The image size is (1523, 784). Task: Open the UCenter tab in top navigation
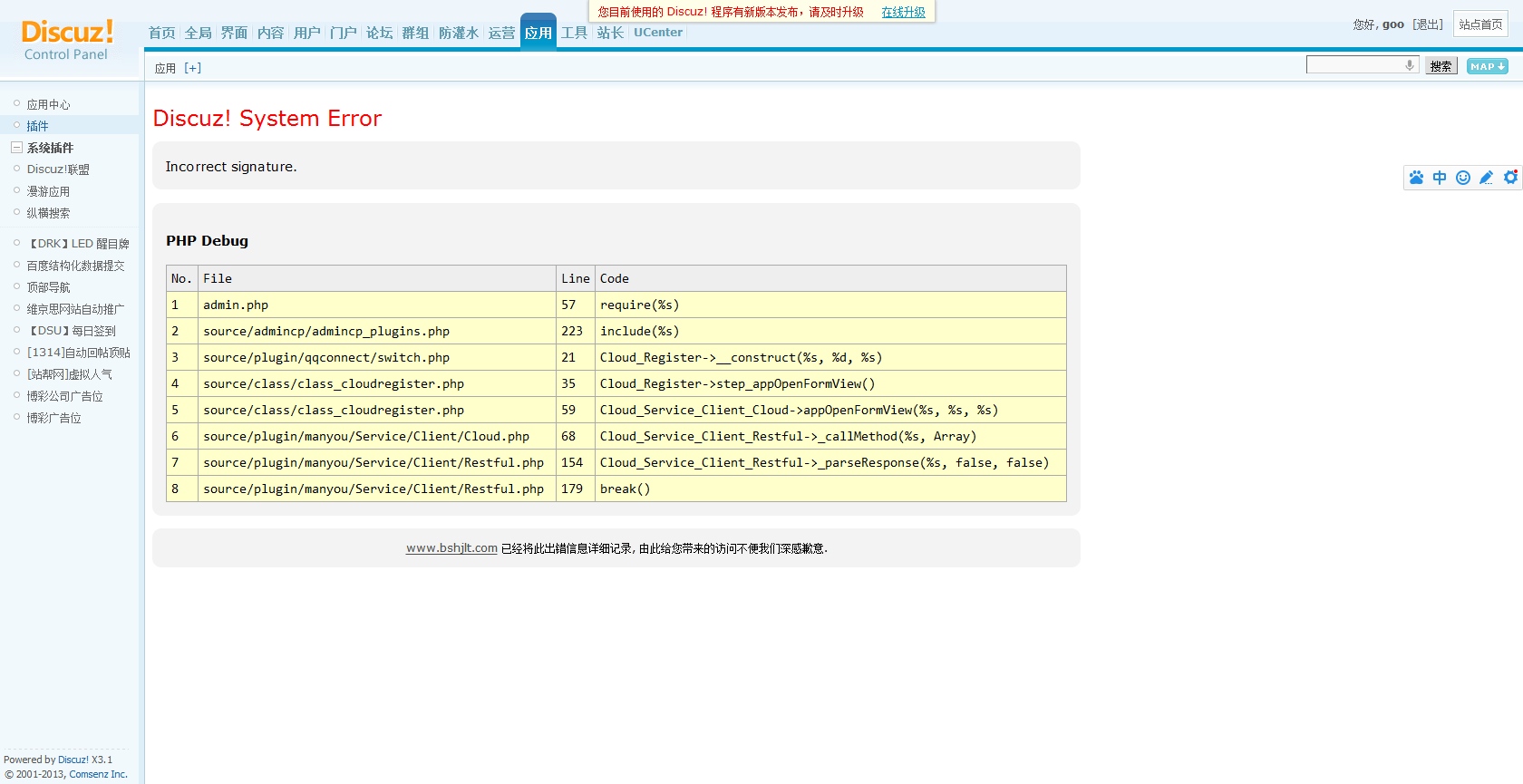(x=658, y=33)
